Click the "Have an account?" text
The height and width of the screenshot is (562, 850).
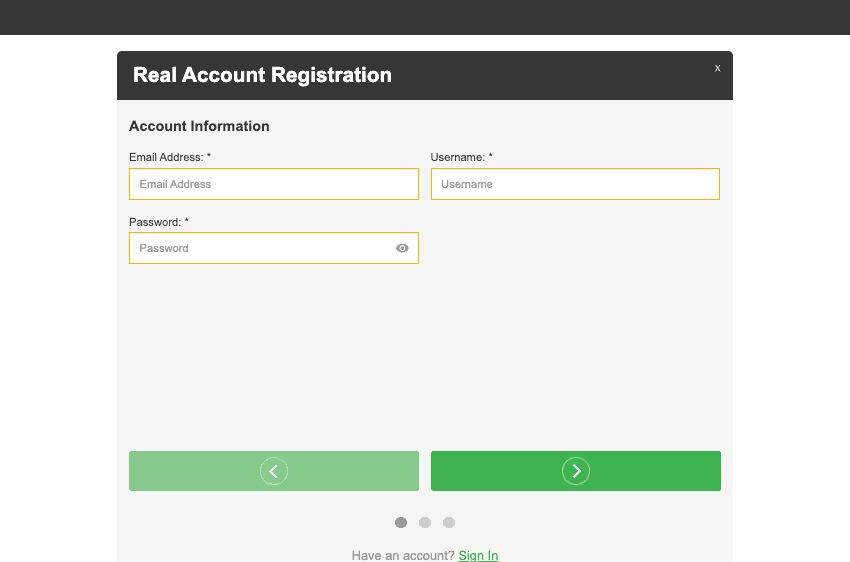tap(403, 555)
